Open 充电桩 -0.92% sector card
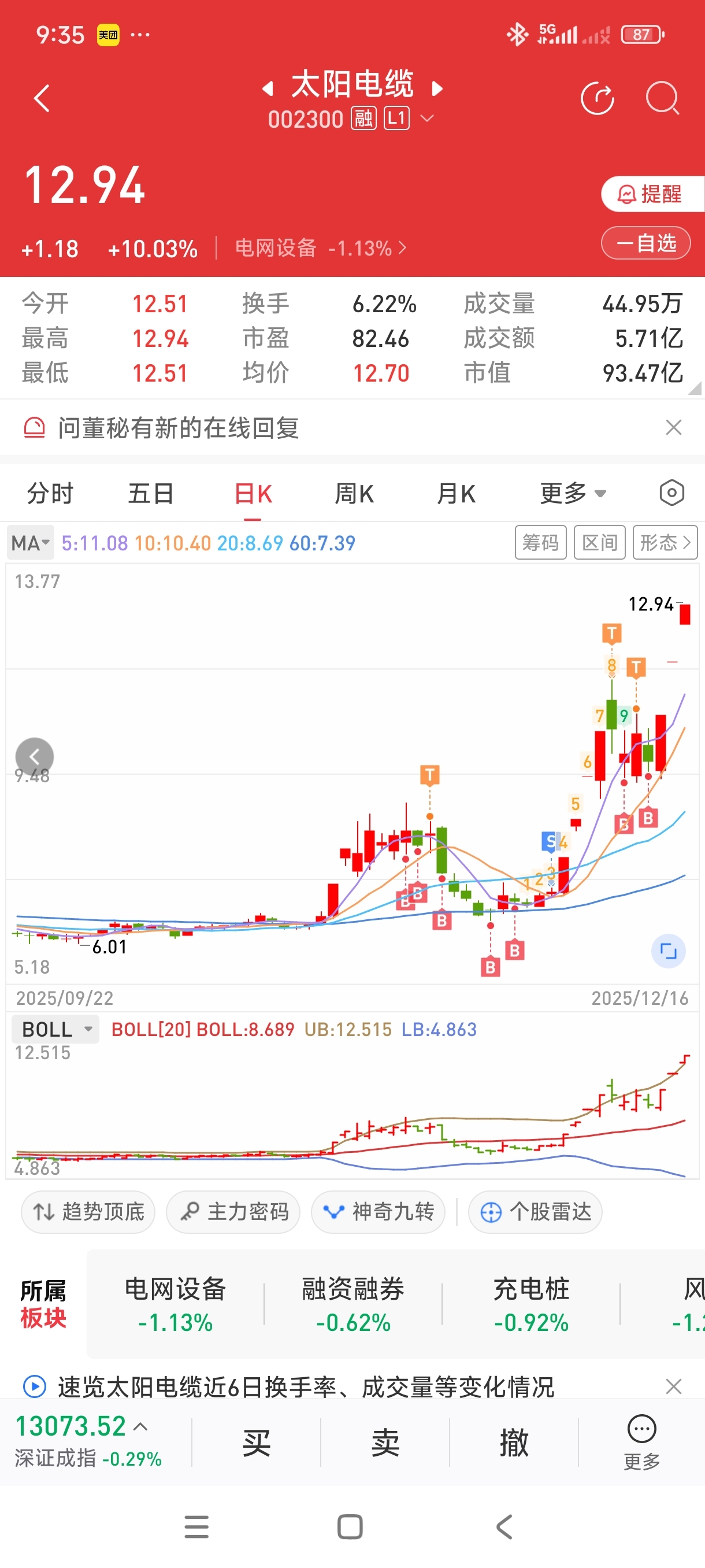 coord(531,1304)
